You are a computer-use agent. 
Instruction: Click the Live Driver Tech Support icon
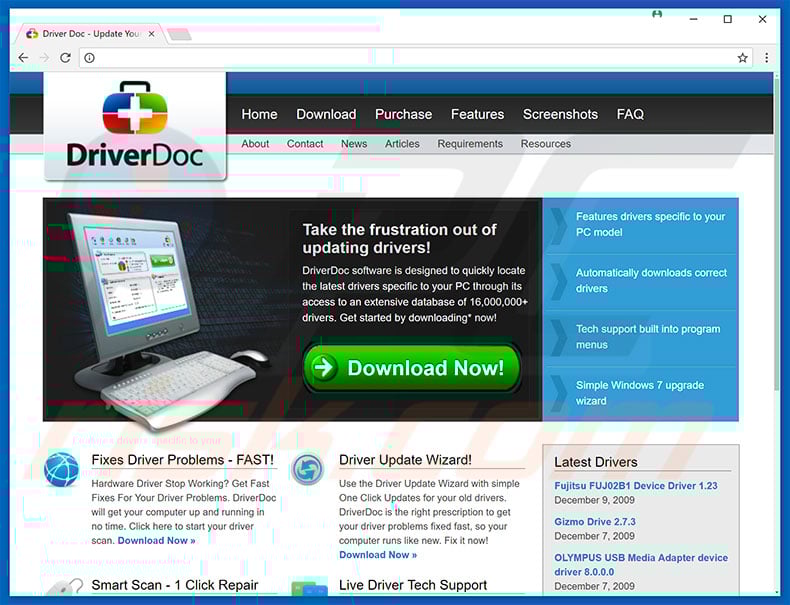pos(309,587)
